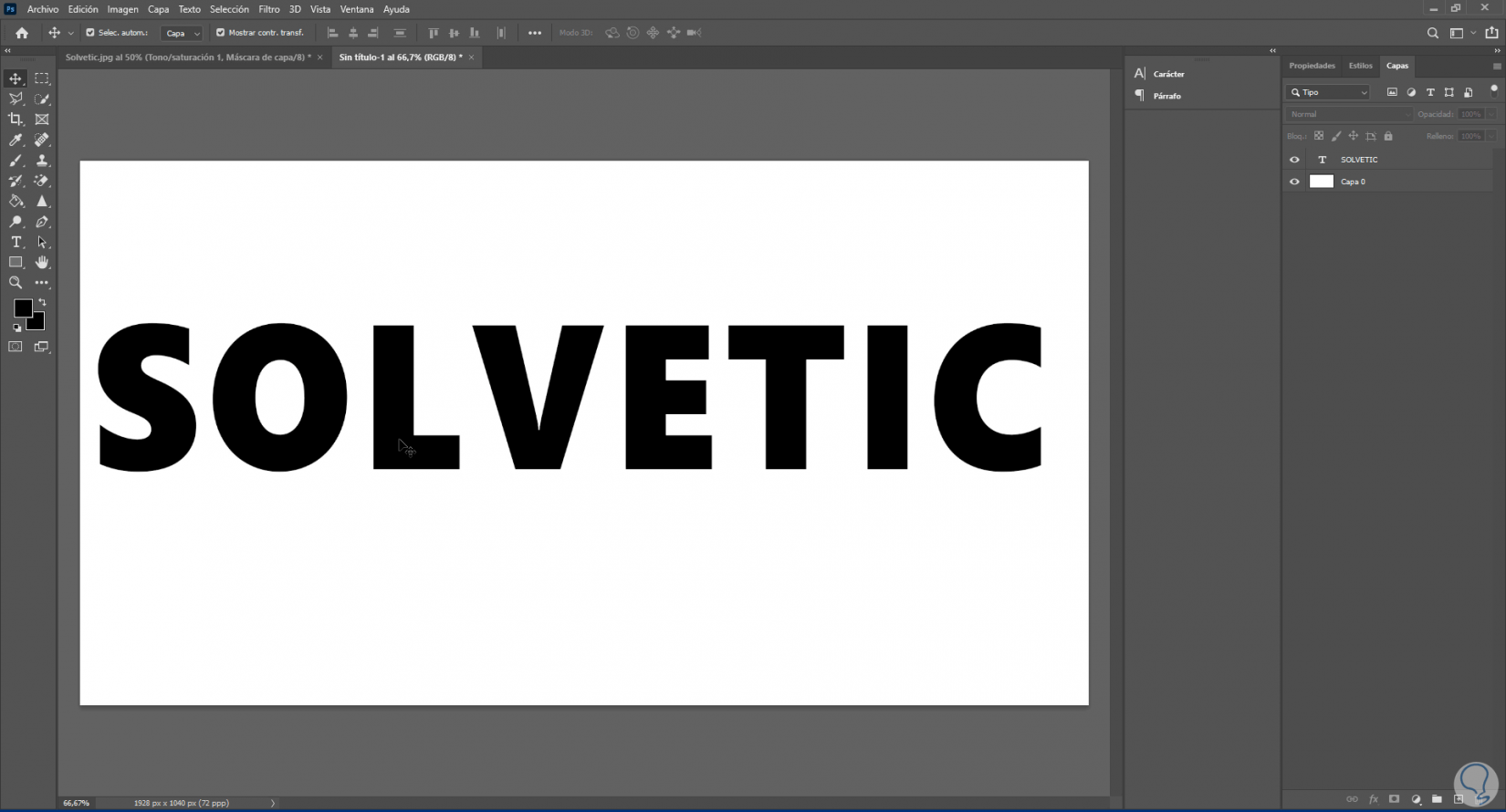Open the Archivo menu
Image resolution: width=1506 pixels, height=812 pixels.
[x=43, y=9]
